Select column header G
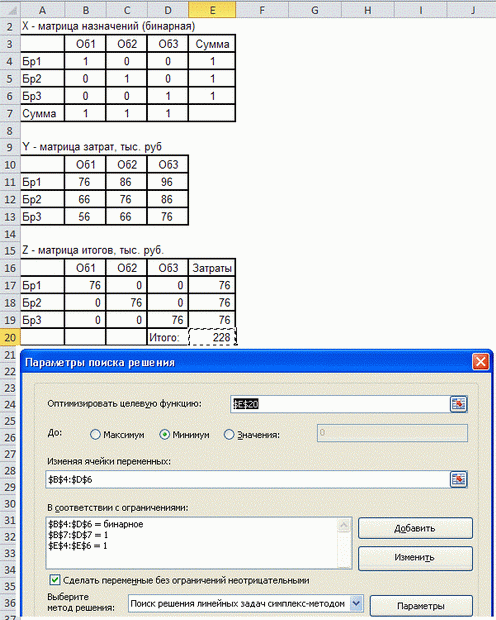496x620 pixels. [x=314, y=10]
